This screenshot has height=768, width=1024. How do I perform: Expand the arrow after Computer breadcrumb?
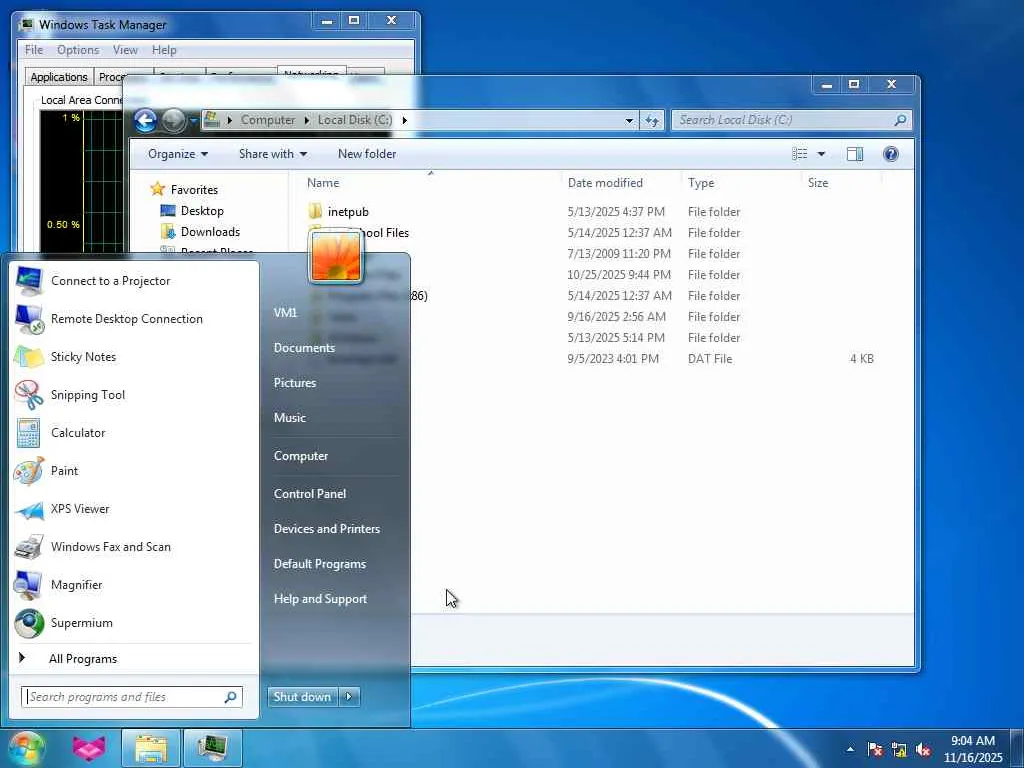(x=306, y=120)
